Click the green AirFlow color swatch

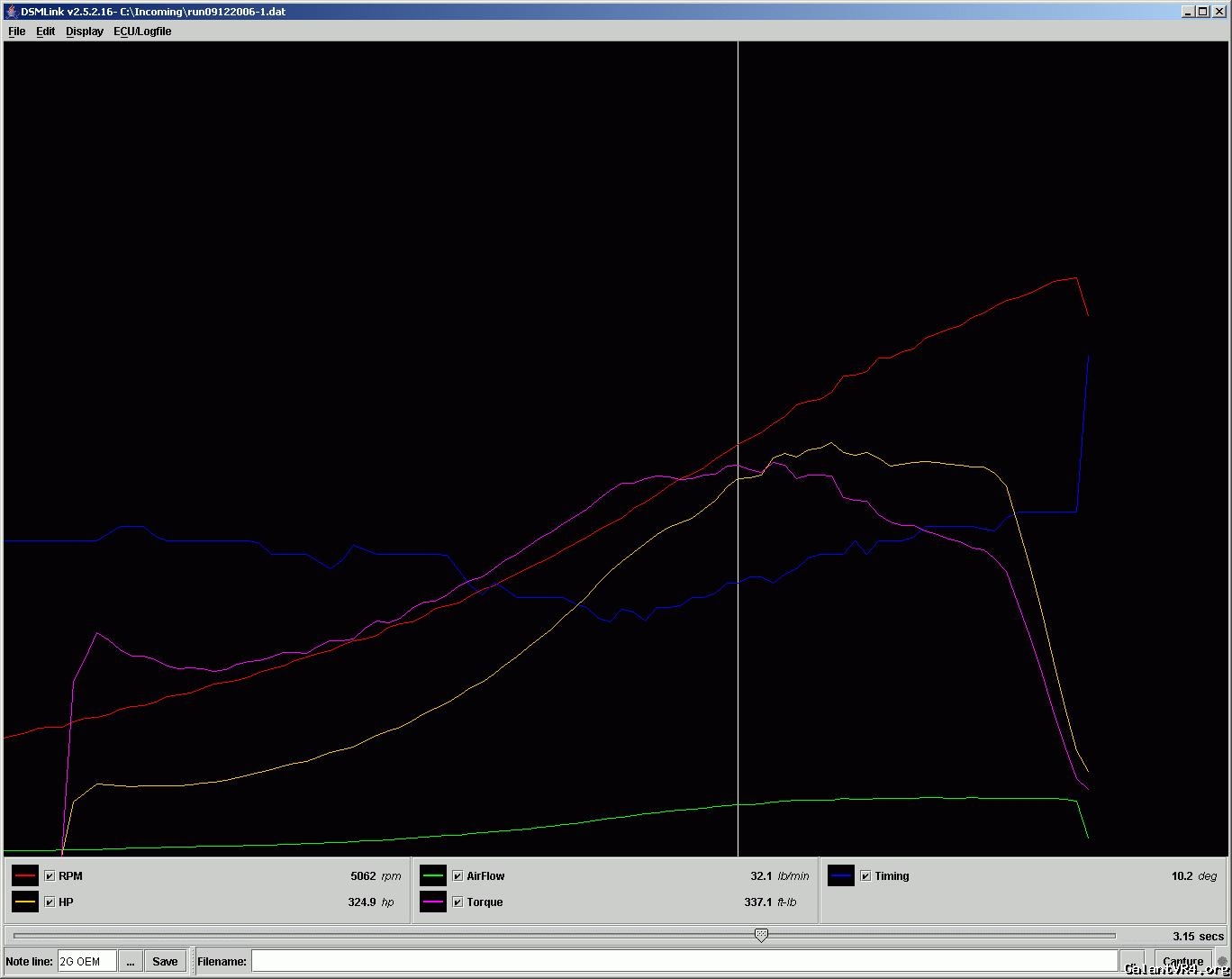(433, 875)
